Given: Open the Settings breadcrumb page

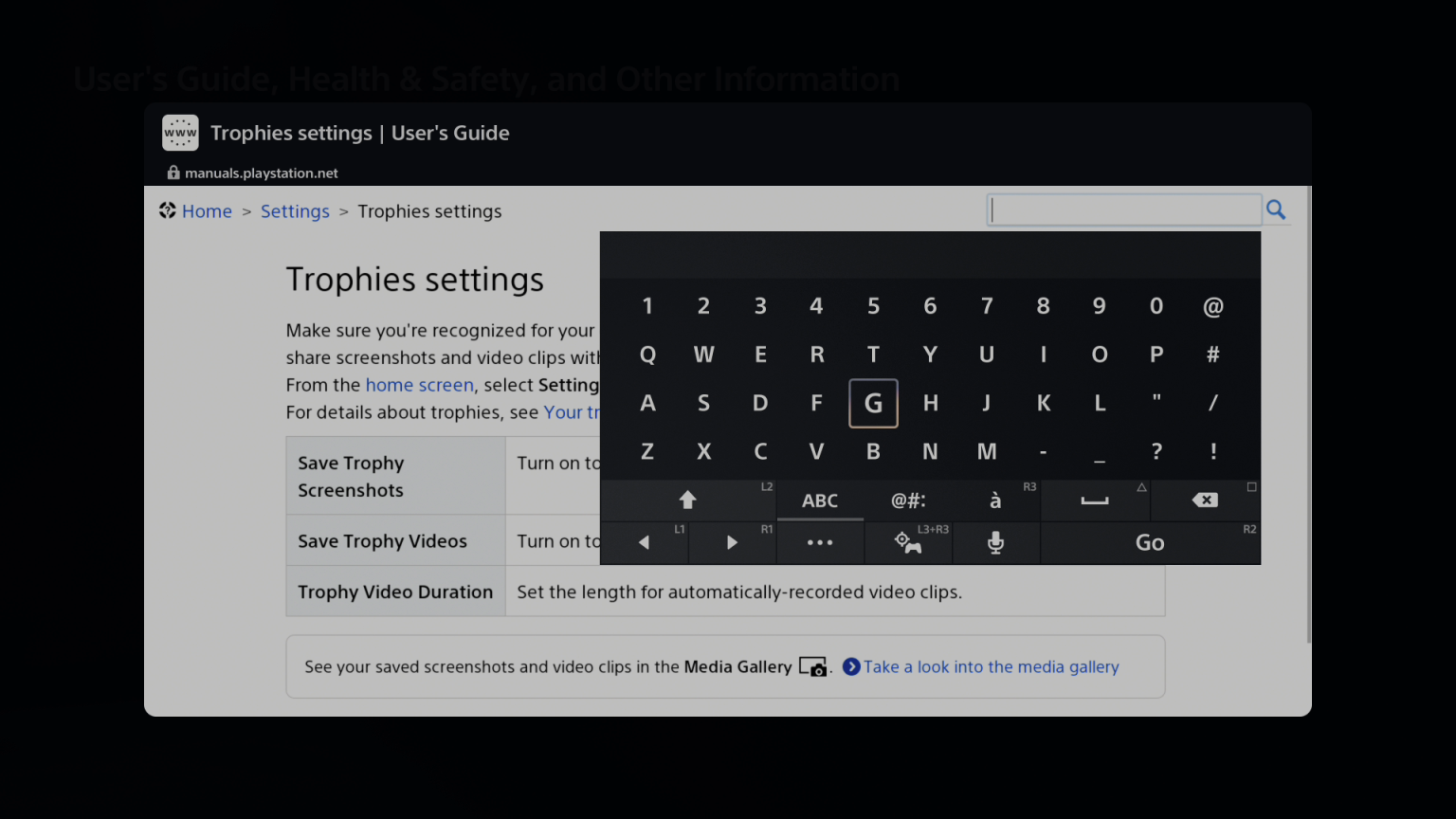Looking at the screenshot, I should click(x=295, y=210).
